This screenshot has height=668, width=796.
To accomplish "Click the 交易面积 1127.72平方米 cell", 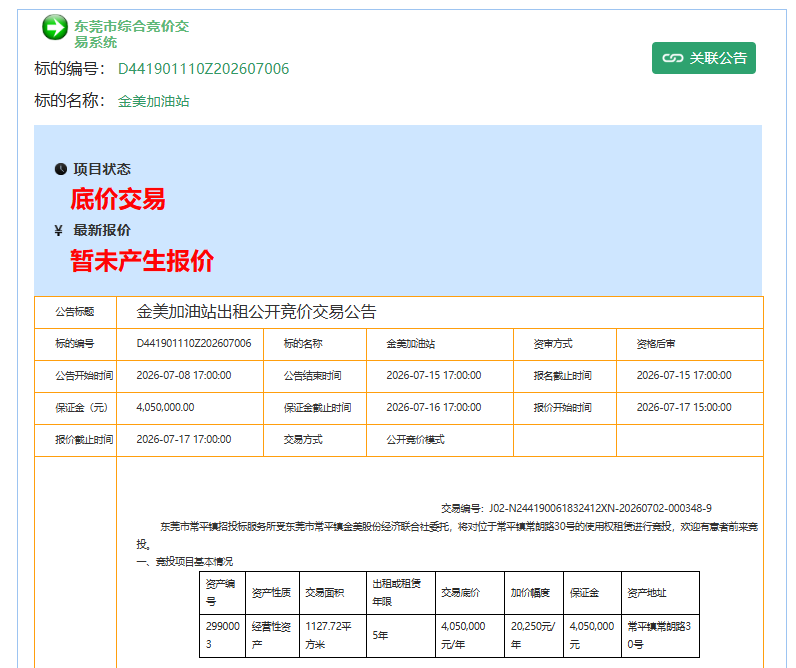I will (x=333, y=635).
